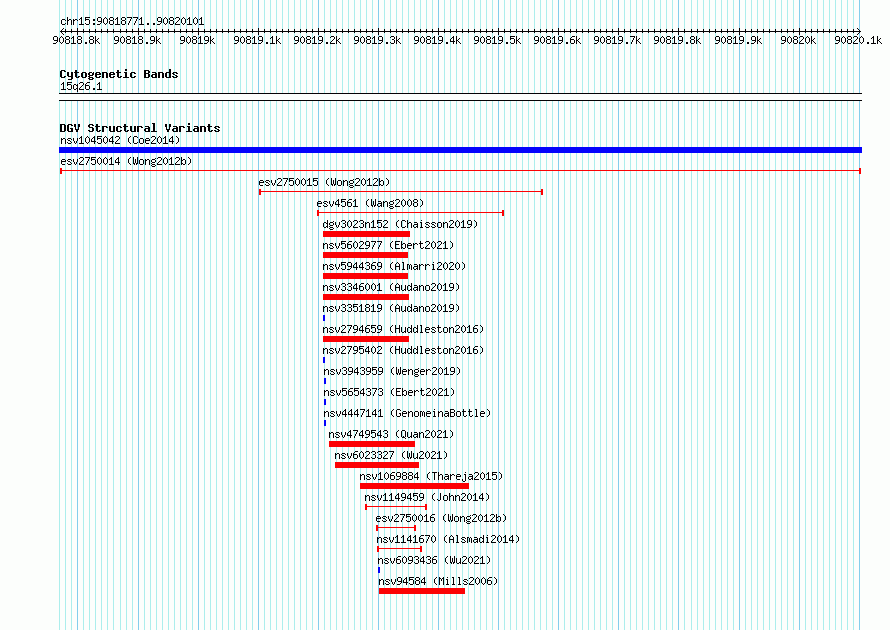The image size is (890, 630).
Task: Click the red bar under dgv3023n152
Action: 366,234
